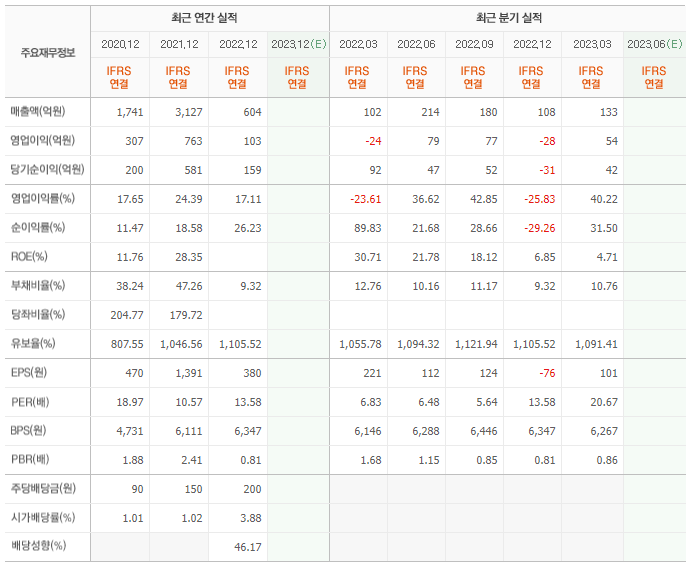Select quarterly column header 2022.09
The width and height of the screenshot is (693, 565).
click(x=474, y=44)
